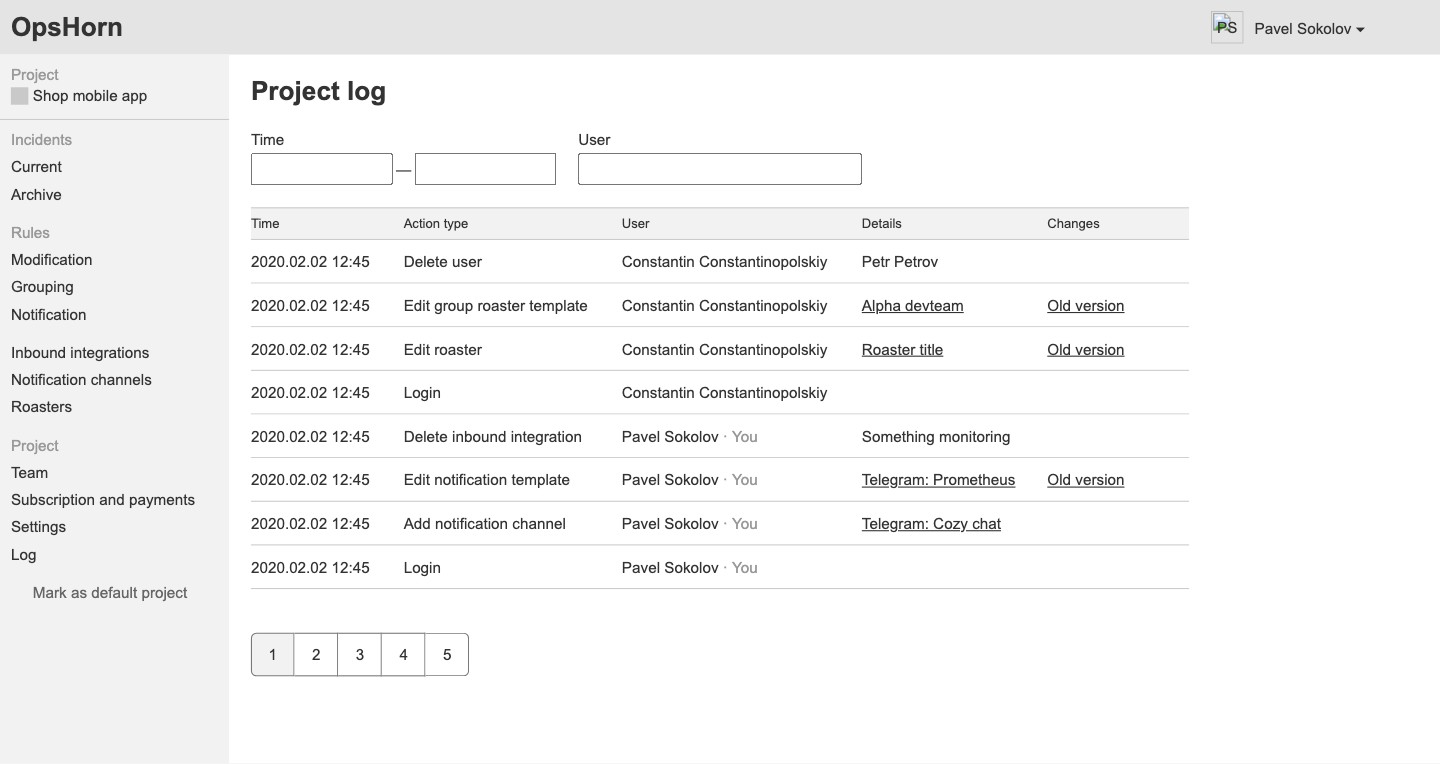The height and width of the screenshot is (764, 1440).
Task: Go to Grouping rules
Action: coord(42,287)
